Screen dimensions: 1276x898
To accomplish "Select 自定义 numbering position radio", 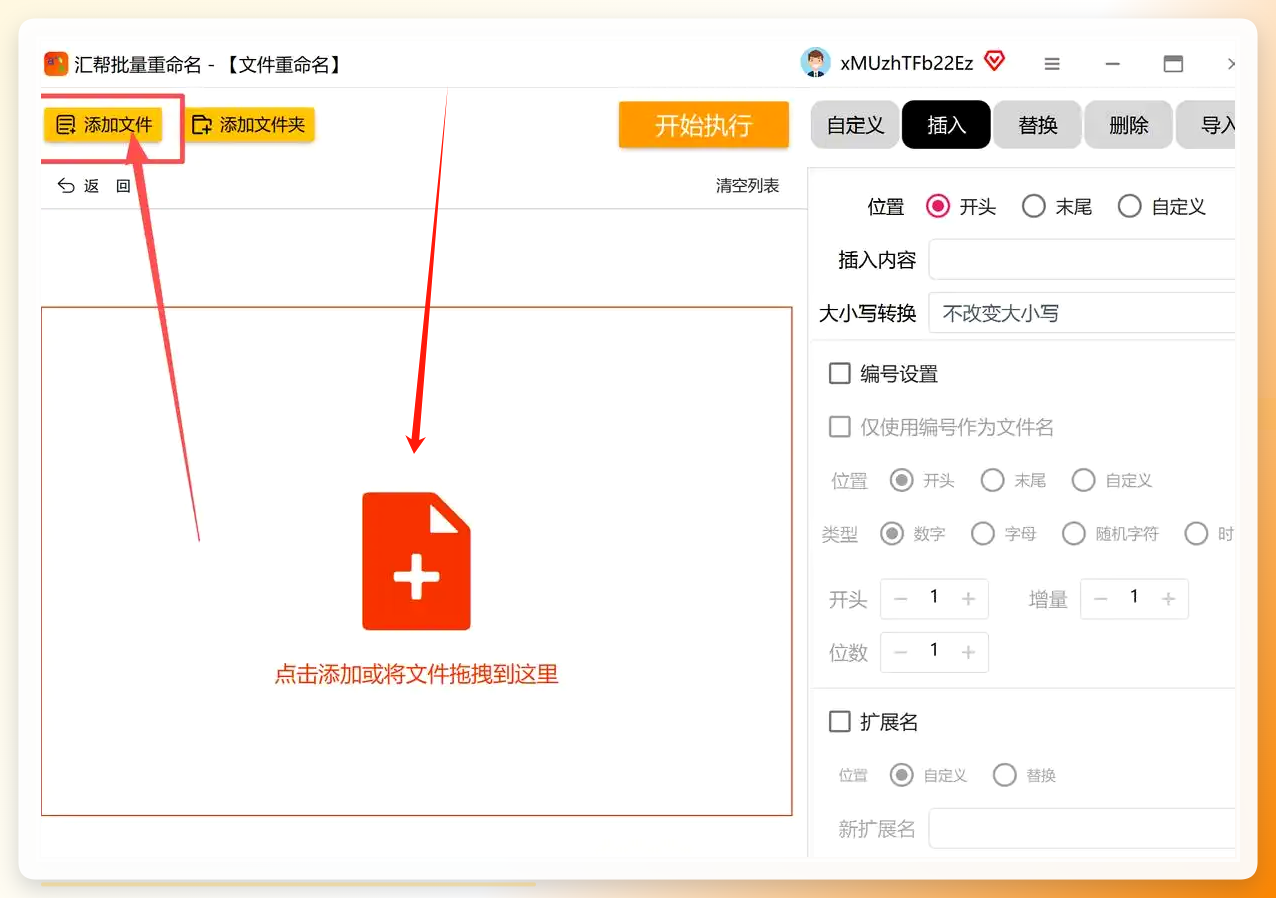I will [x=1083, y=481].
